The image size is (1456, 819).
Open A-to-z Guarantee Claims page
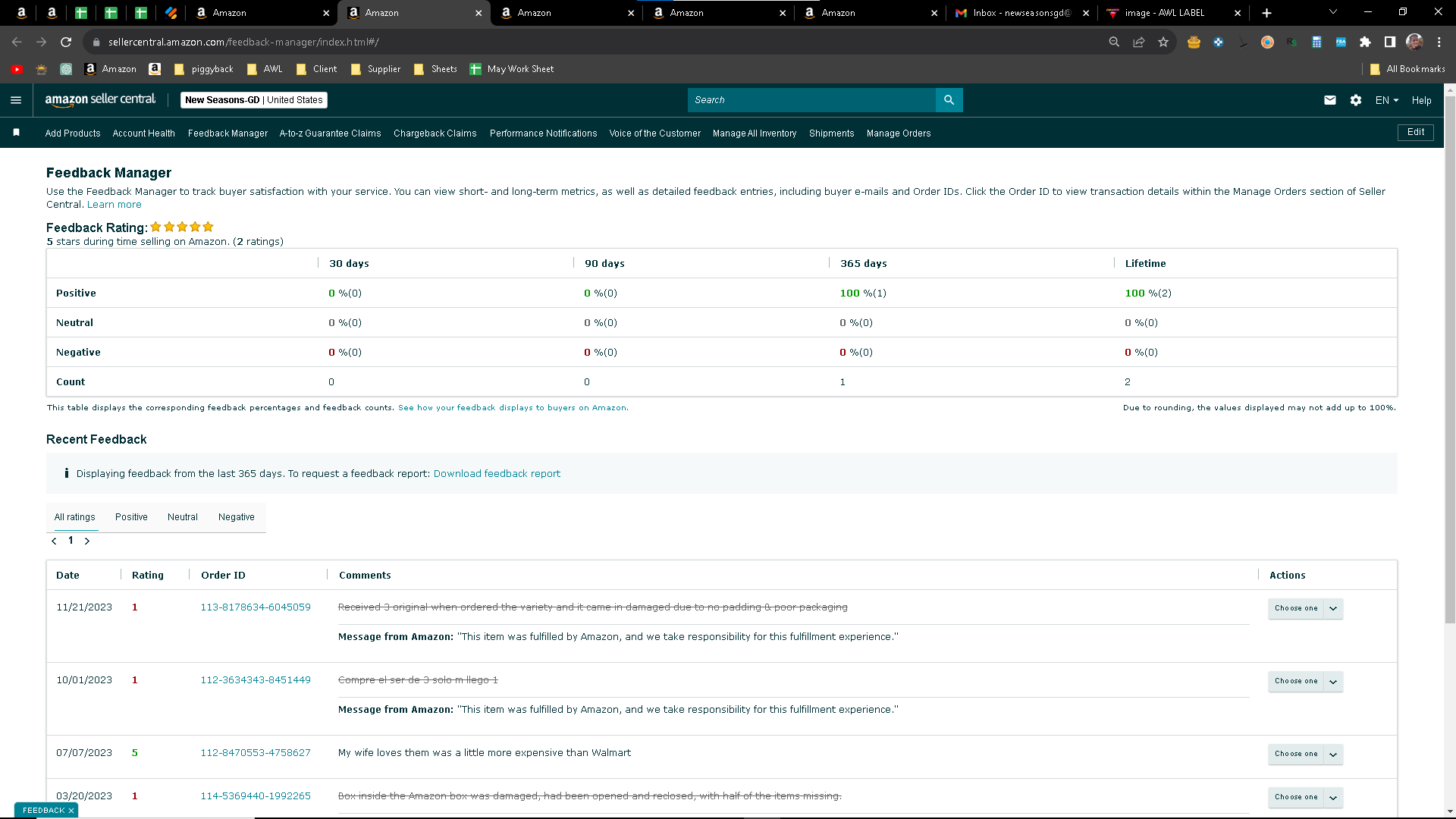coord(331,133)
